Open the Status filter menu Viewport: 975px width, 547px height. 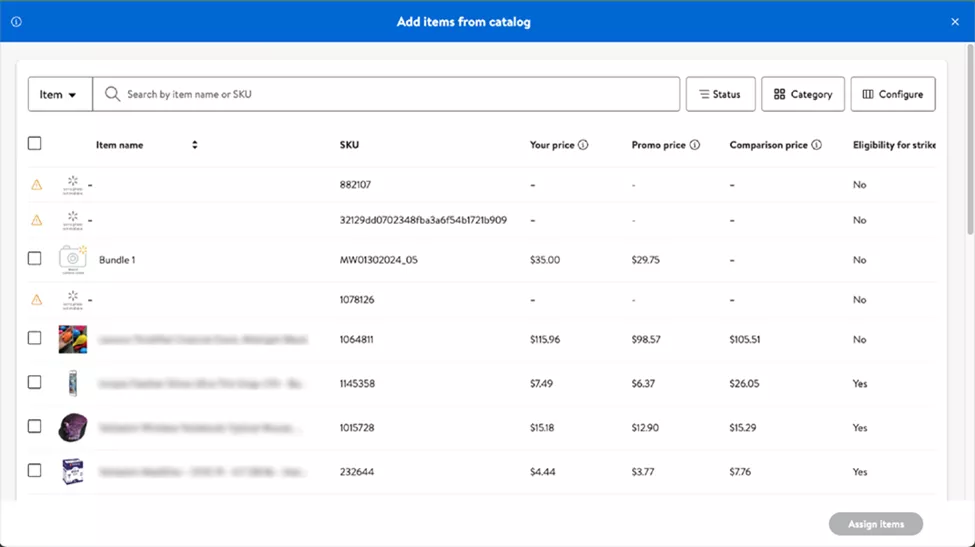pyautogui.click(x=720, y=94)
